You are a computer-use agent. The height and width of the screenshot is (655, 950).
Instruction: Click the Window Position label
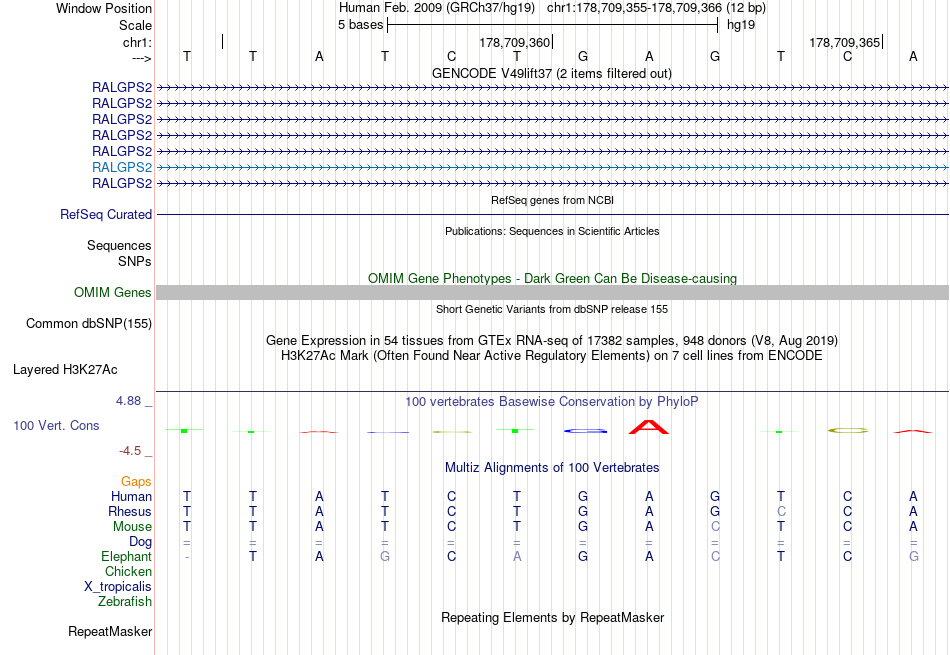104,8
